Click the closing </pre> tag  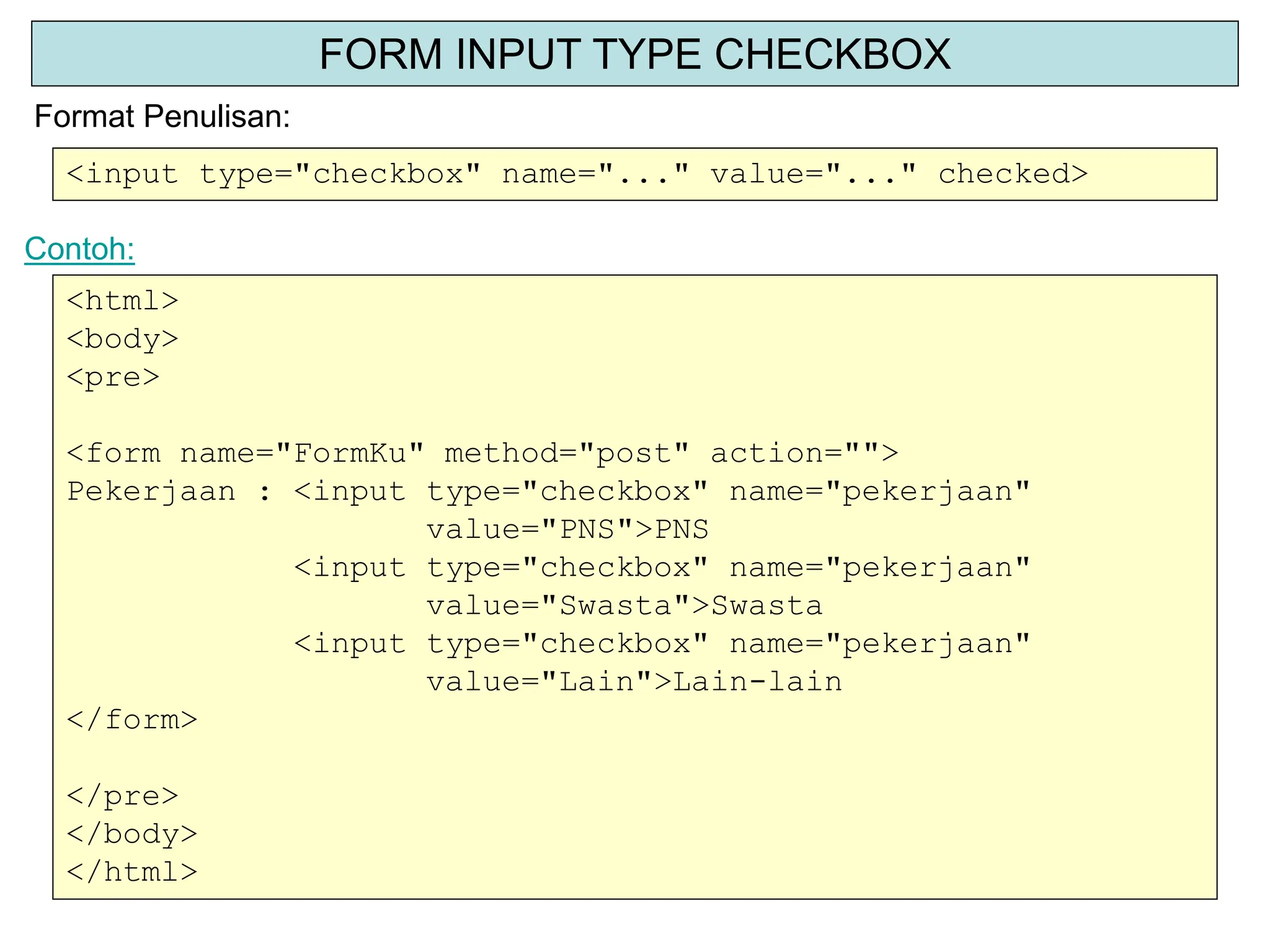click(x=123, y=796)
